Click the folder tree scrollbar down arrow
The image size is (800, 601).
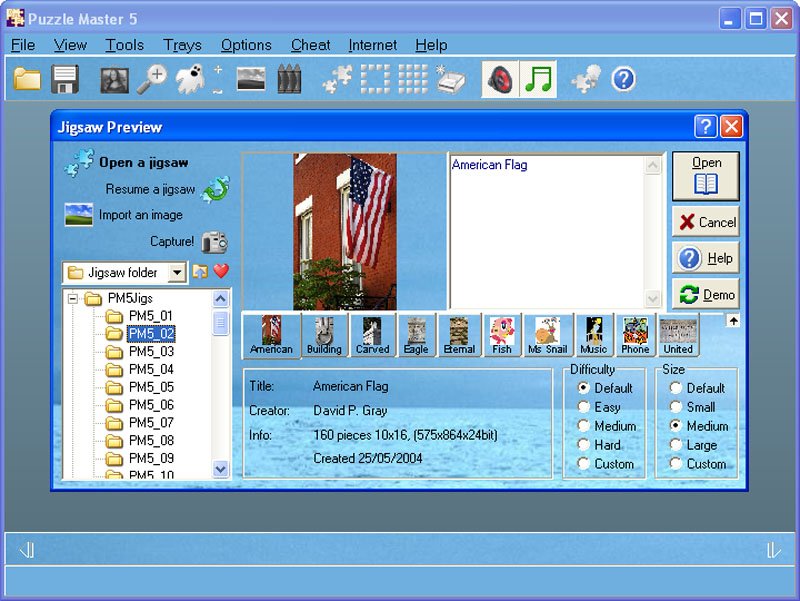click(220, 469)
